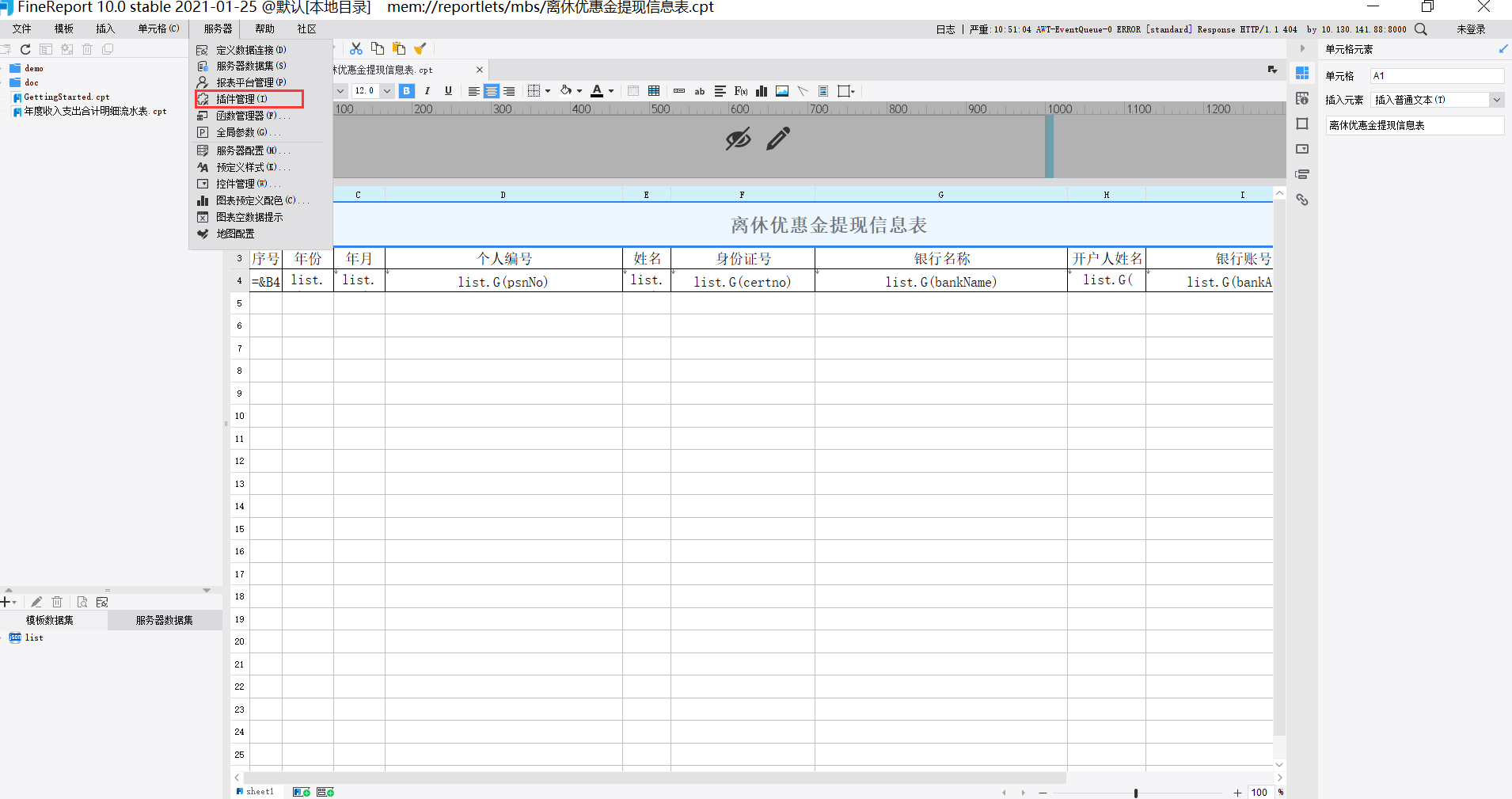This screenshot has width=1512, height=799.
Task: Open floating element insert dropdown
Action: tap(853, 91)
